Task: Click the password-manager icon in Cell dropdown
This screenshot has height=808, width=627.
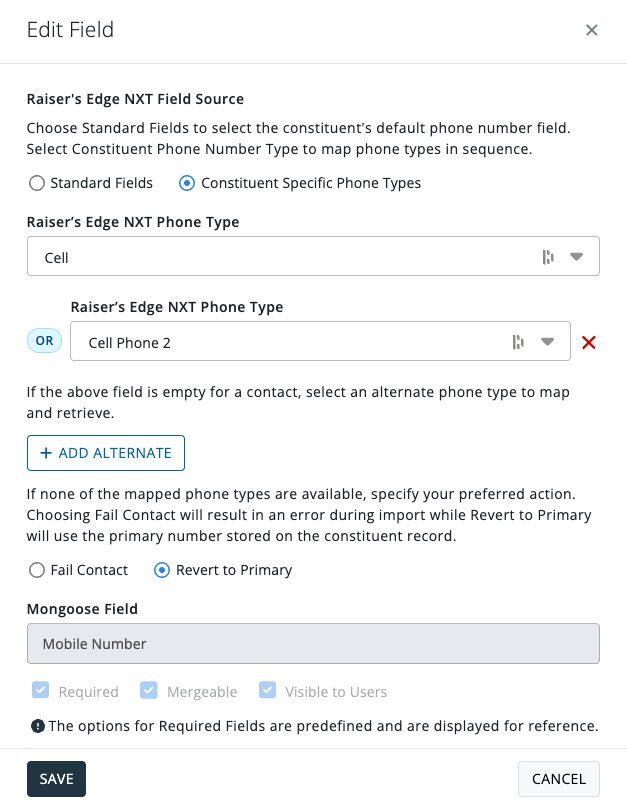Action: (x=548, y=257)
